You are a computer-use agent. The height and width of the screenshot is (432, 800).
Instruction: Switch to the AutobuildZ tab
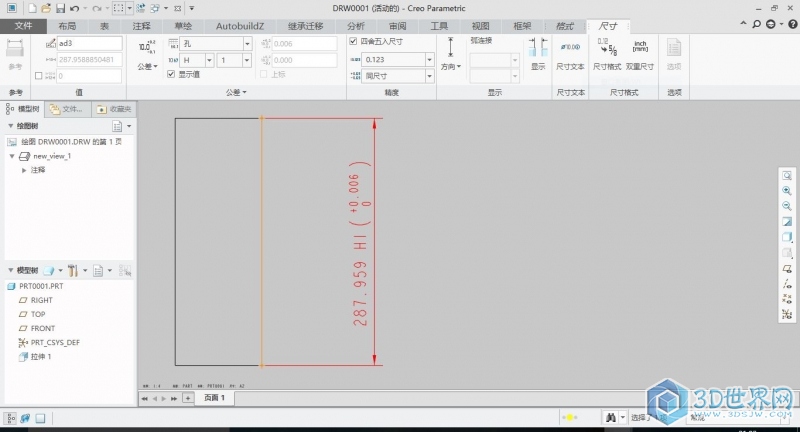click(x=240, y=26)
